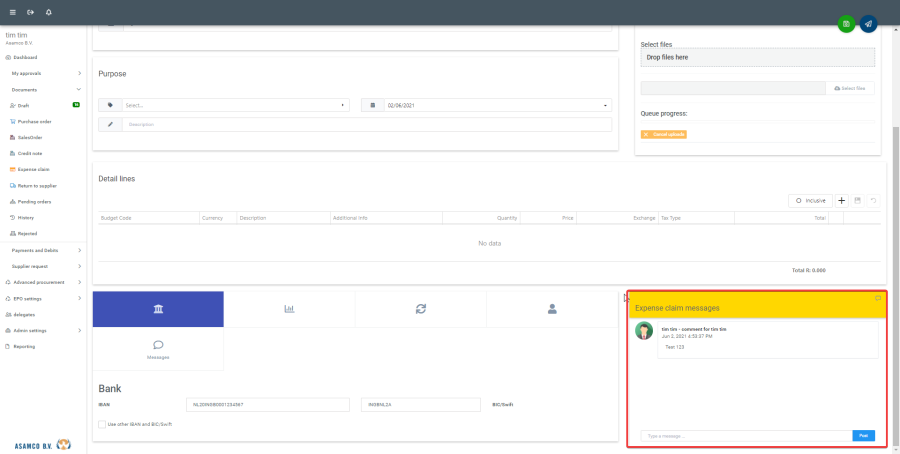
Task: Click the green save floating button
Action: tap(846, 24)
